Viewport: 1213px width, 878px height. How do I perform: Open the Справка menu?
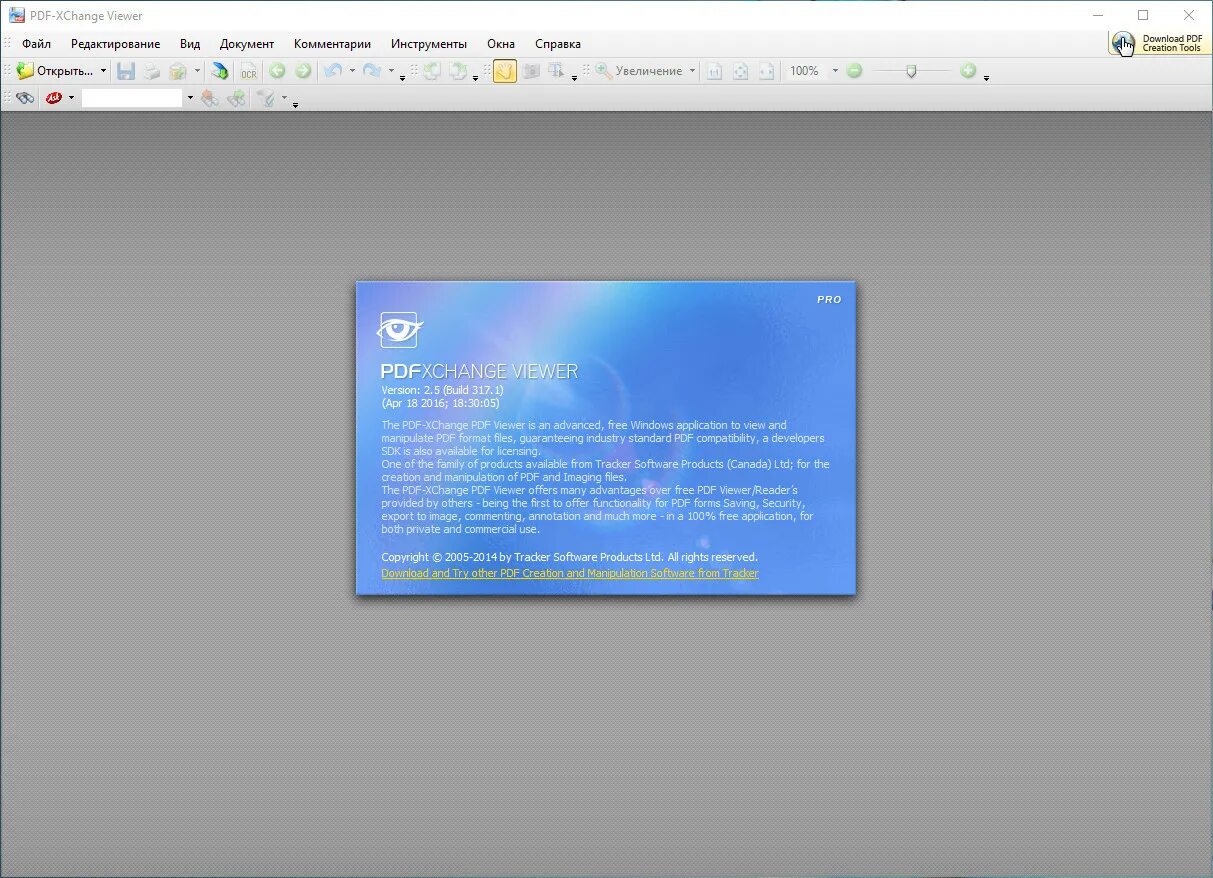(x=558, y=44)
